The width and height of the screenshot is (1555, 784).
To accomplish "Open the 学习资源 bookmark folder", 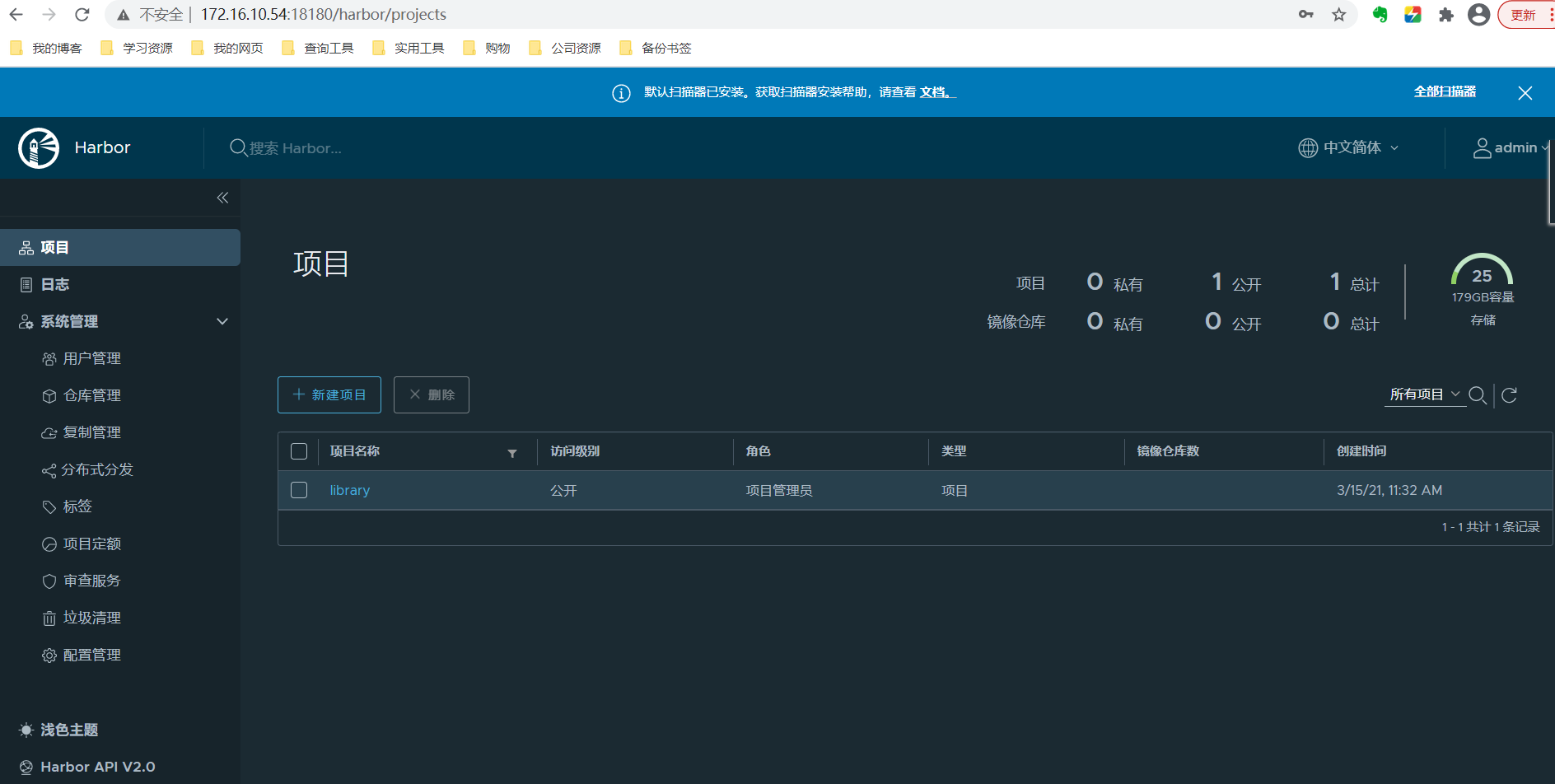I will 137,48.
